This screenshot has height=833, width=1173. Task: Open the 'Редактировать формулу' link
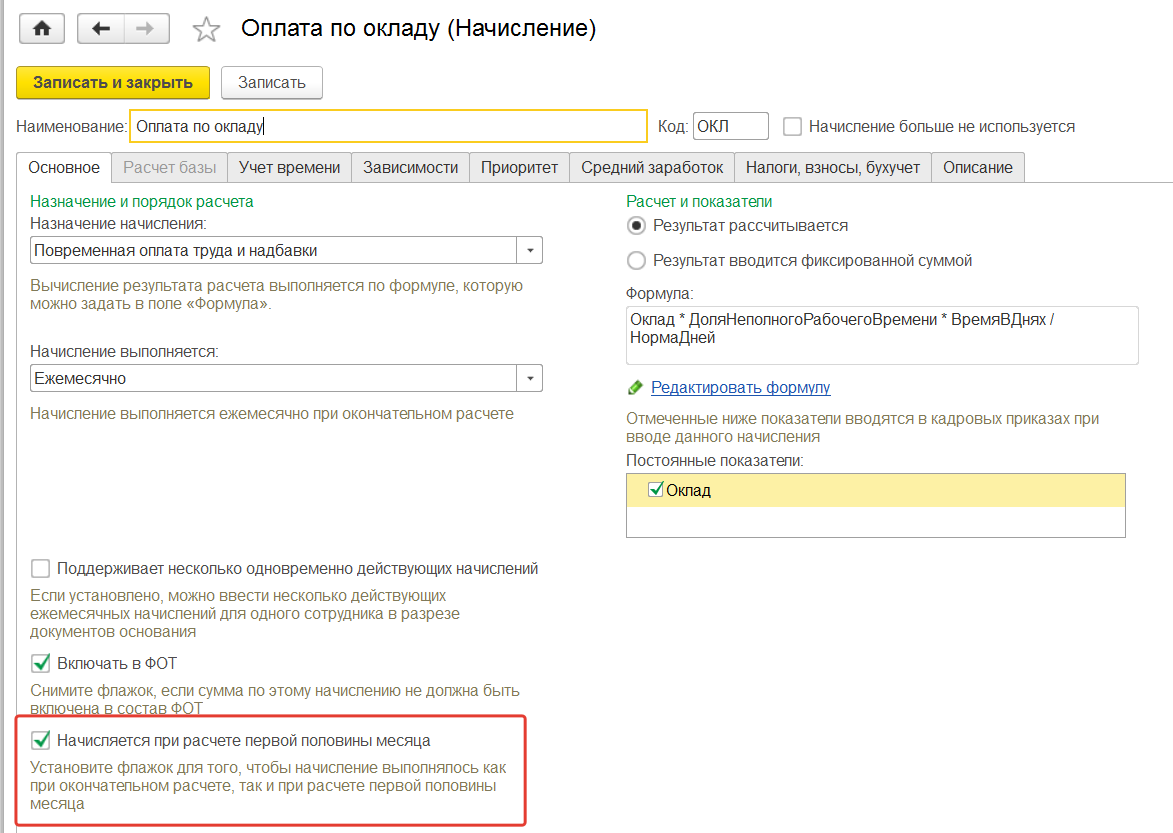tap(741, 387)
